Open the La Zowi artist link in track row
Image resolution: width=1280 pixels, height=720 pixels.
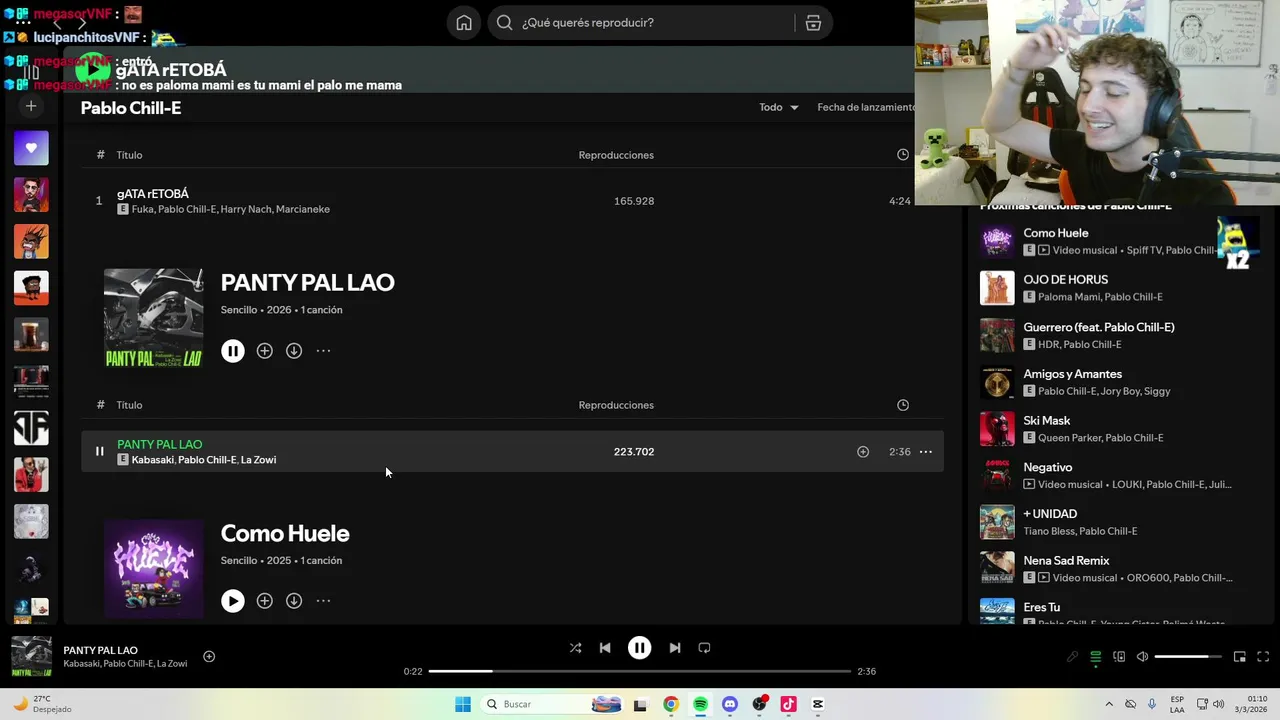pyautogui.click(x=258, y=460)
